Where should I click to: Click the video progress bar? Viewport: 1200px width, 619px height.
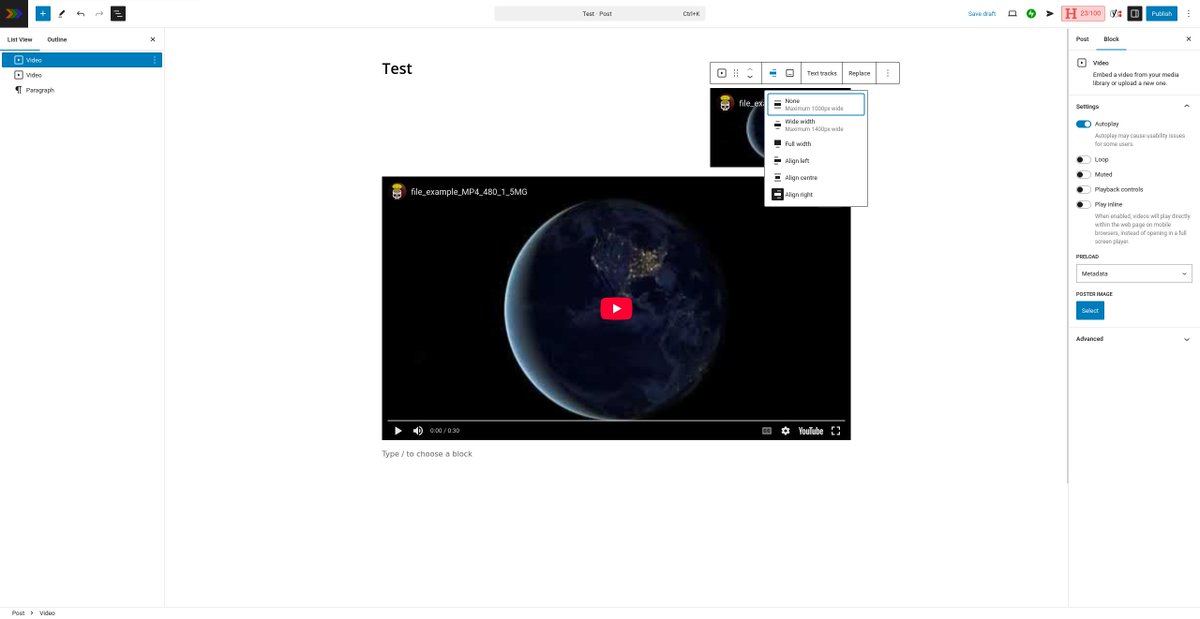coord(616,420)
